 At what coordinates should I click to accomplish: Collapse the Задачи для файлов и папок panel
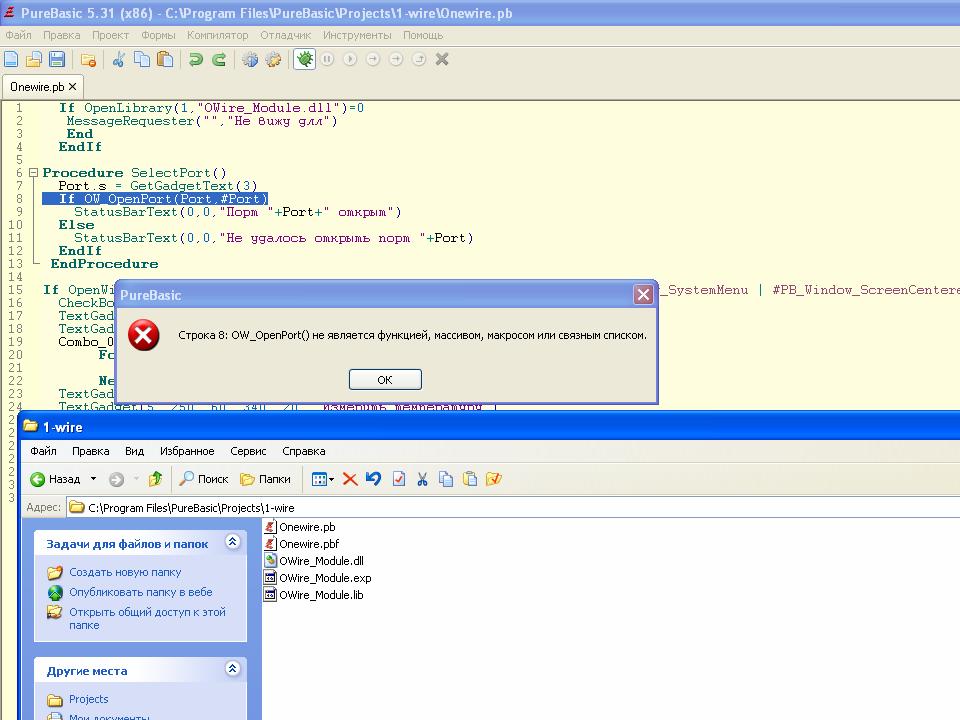pyautogui.click(x=232, y=543)
